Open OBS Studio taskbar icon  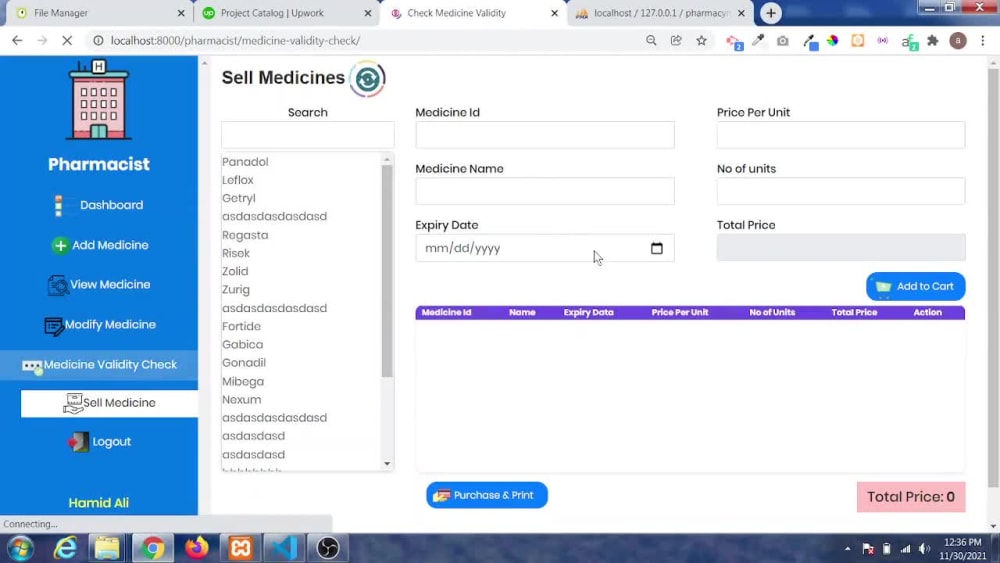click(328, 548)
